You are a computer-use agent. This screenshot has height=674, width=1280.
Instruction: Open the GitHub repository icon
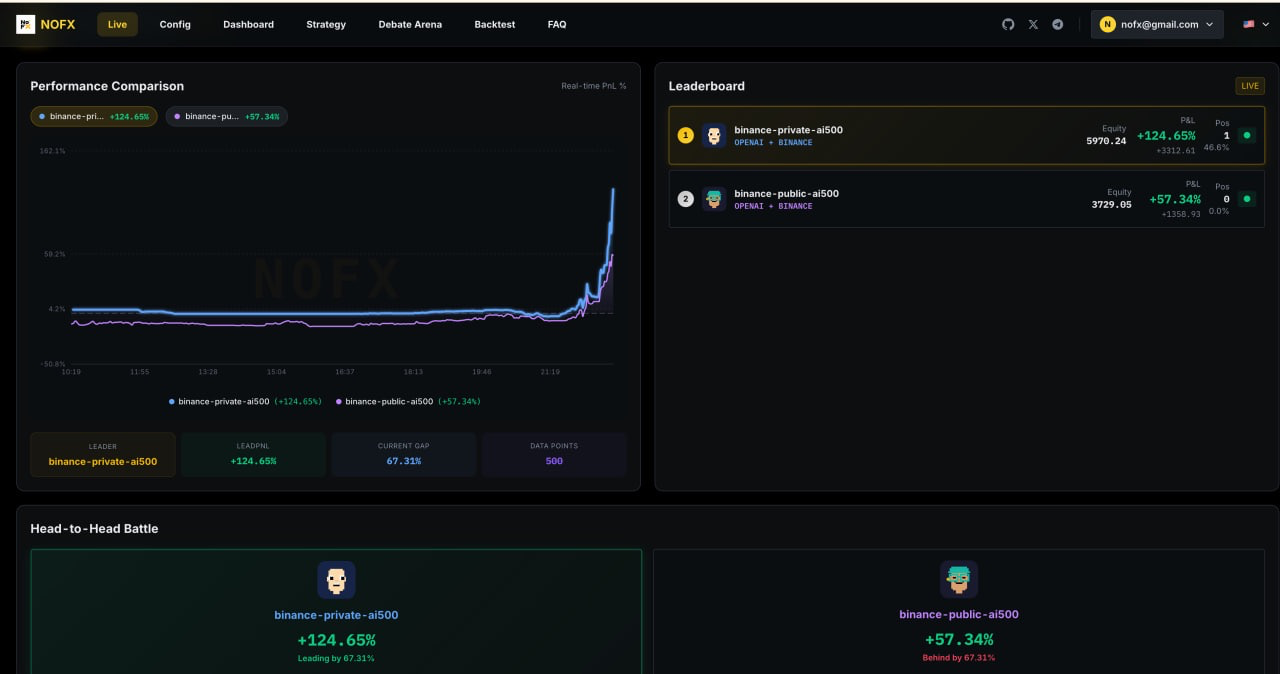click(1008, 24)
